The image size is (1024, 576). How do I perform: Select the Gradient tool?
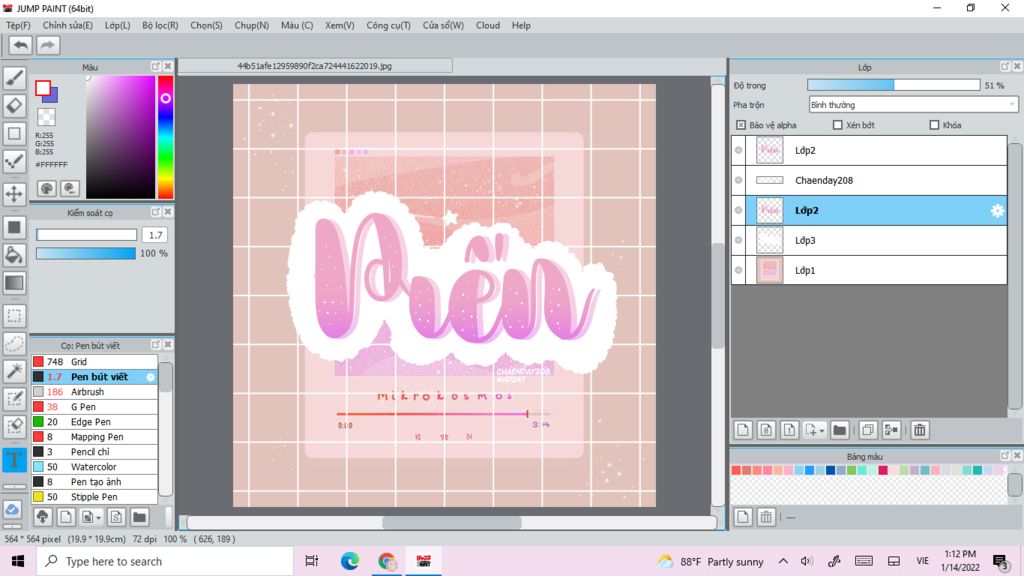(14, 283)
